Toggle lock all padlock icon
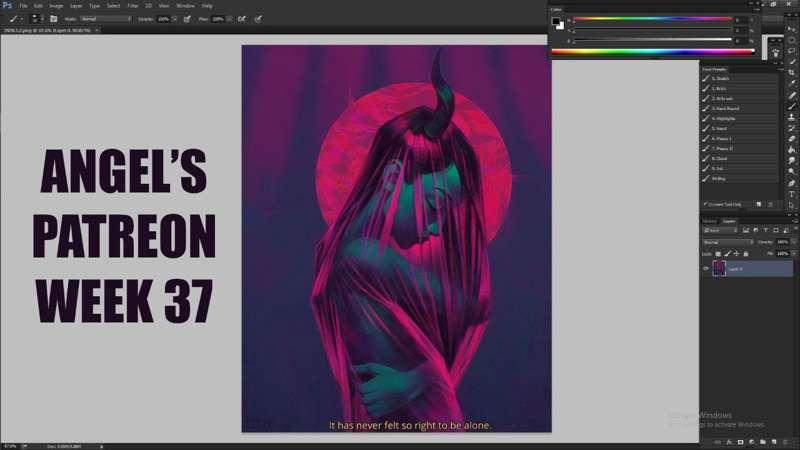 tap(745, 254)
